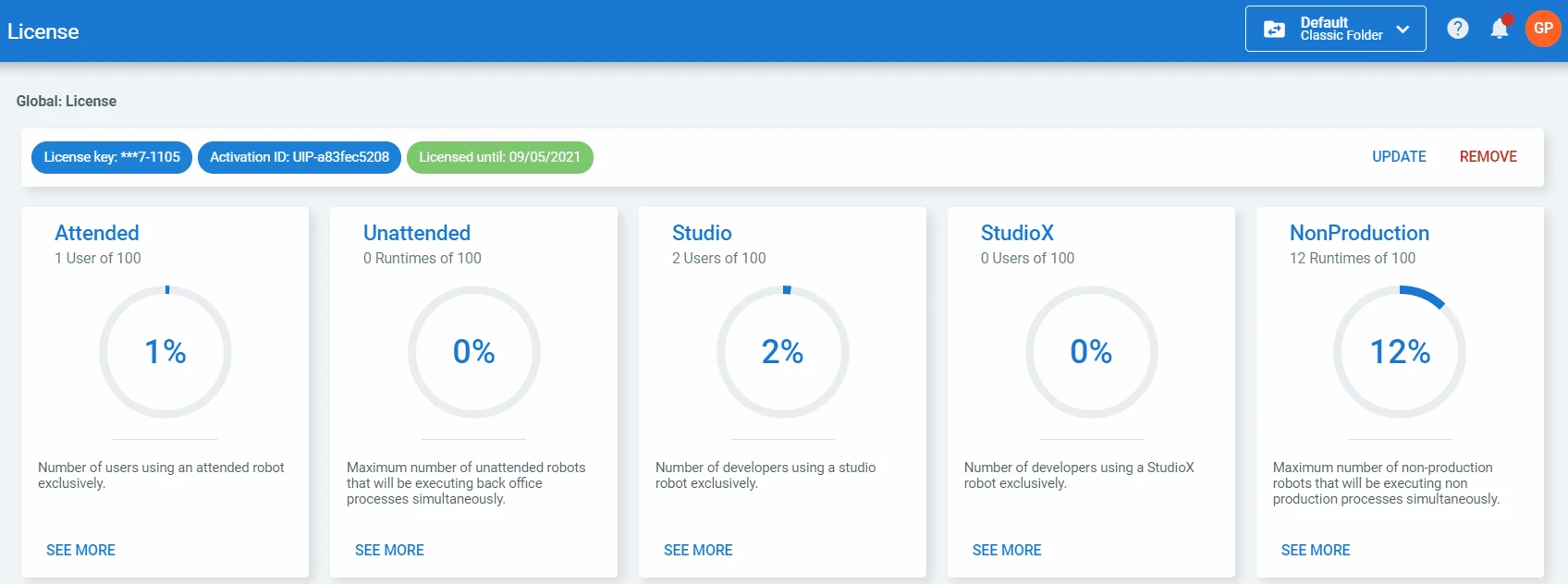Screen dimensions: 1568x584
Task: Click the Attended 1% usage gauge
Action: click(x=165, y=352)
